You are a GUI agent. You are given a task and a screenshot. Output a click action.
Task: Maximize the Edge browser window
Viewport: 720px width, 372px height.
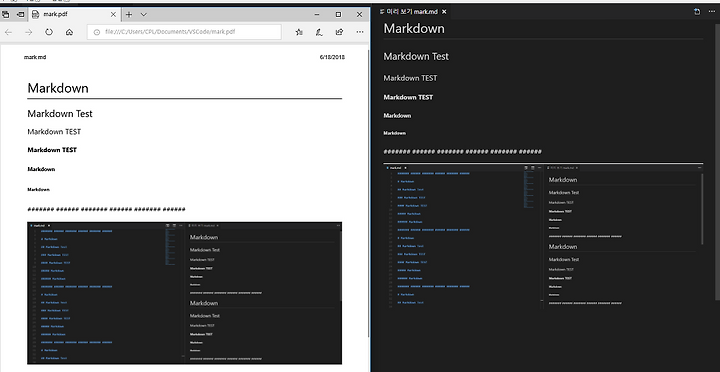coord(338,15)
